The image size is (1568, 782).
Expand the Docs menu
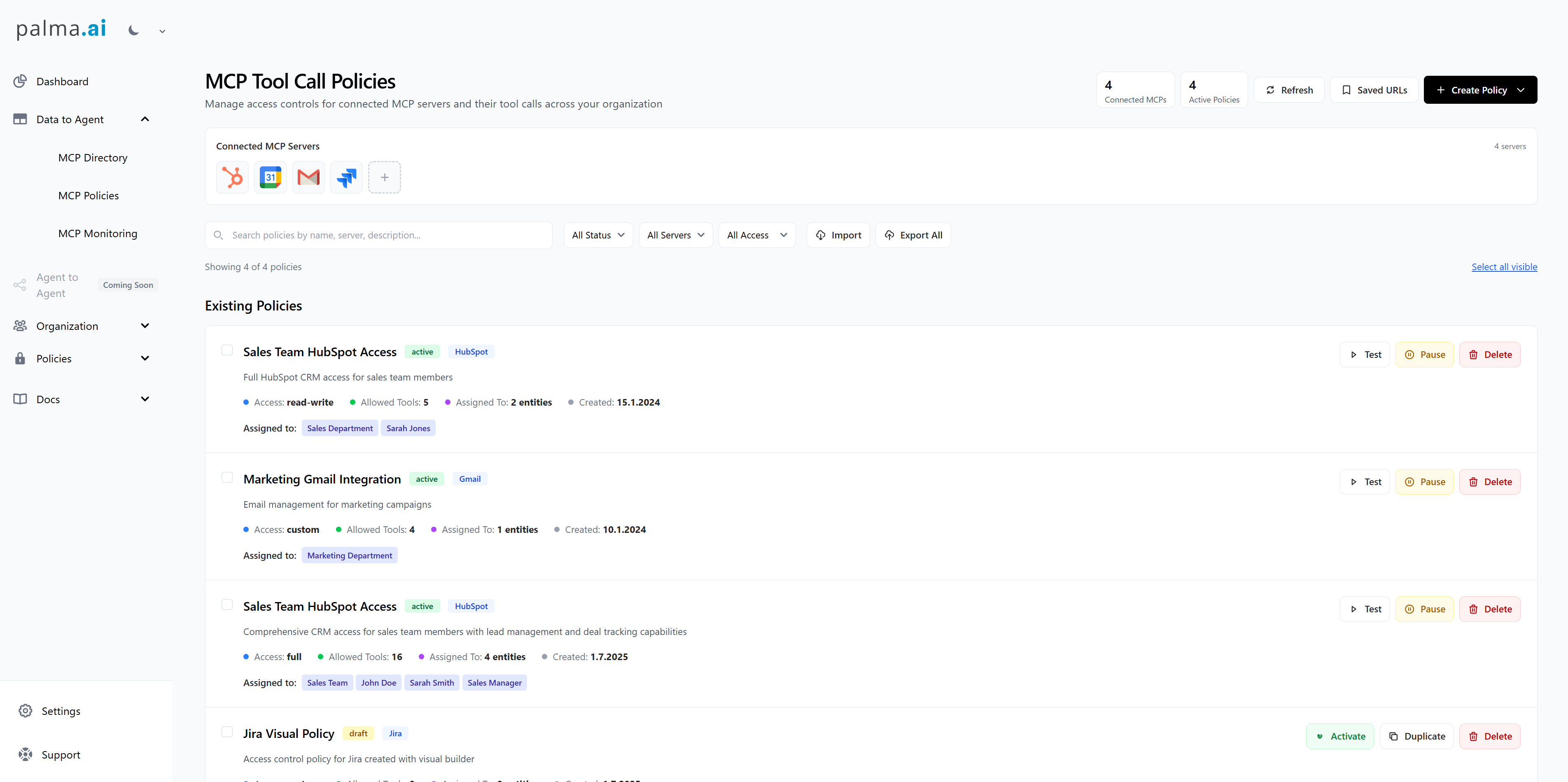point(145,399)
